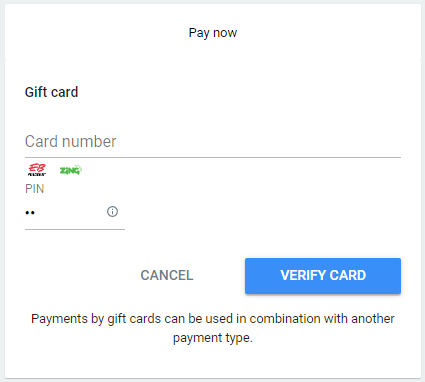The width and height of the screenshot is (425, 382).
Task: Select the Pay now header title
Action: tap(213, 33)
